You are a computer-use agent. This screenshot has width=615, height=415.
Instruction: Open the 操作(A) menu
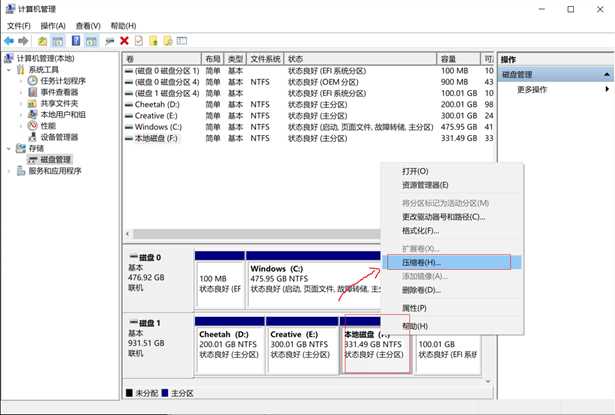tap(53, 26)
